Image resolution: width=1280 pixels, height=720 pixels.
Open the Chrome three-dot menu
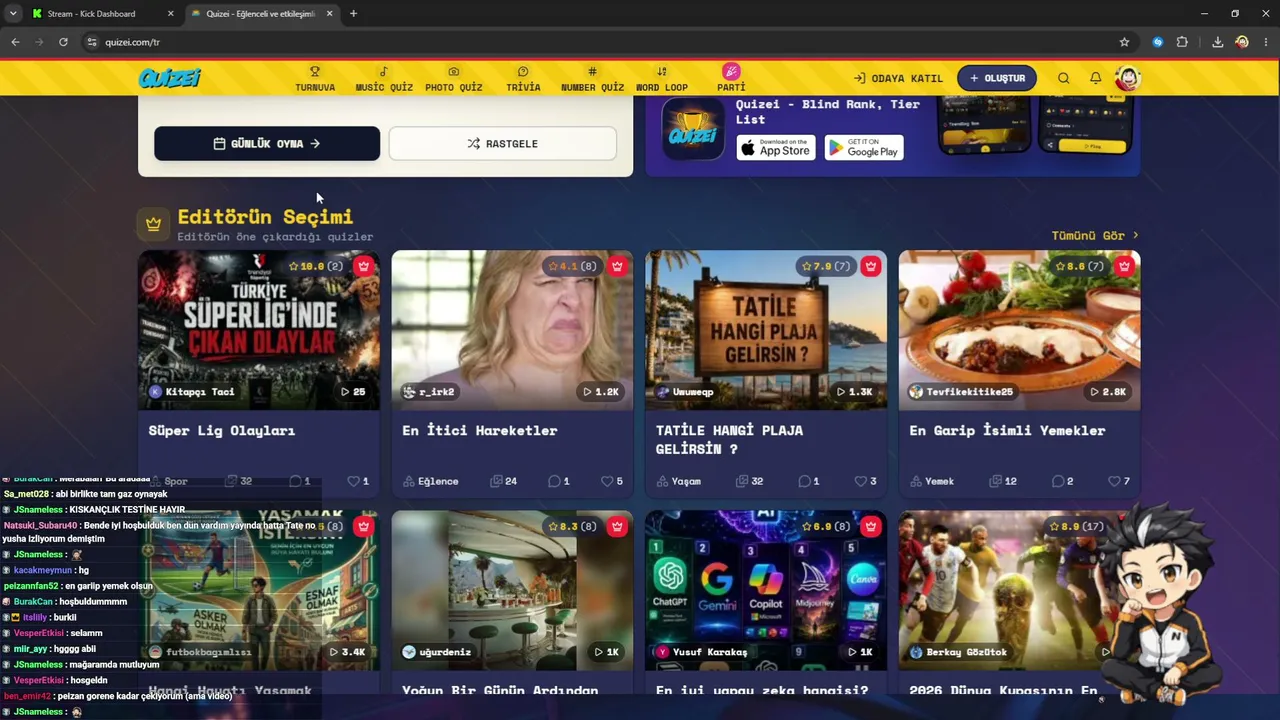tap(1266, 42)
